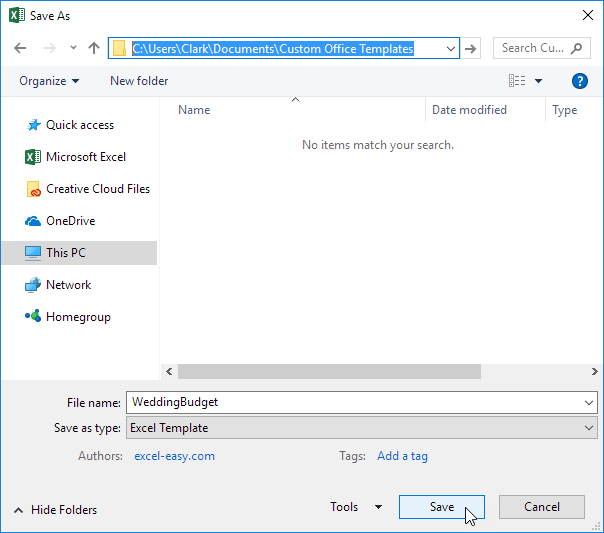Select the address bar path text
Screen dimensions: 604x533
coord(273,49)
